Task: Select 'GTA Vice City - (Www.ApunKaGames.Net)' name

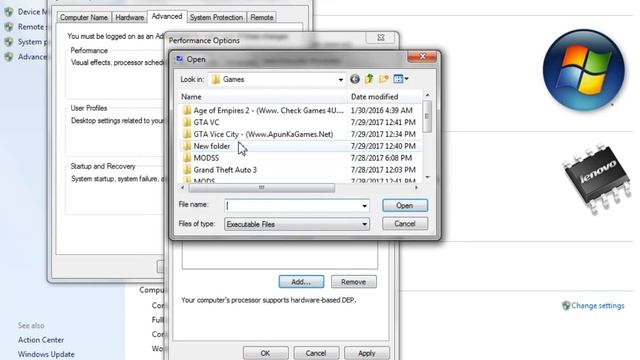Action: coord(263,134)
